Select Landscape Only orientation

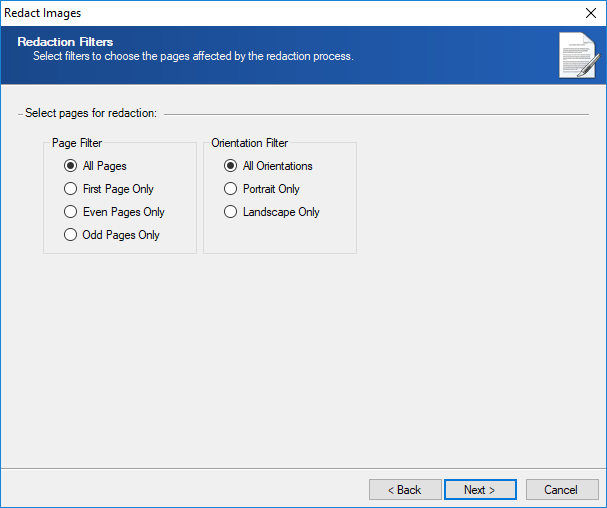[x=230, y=212]
